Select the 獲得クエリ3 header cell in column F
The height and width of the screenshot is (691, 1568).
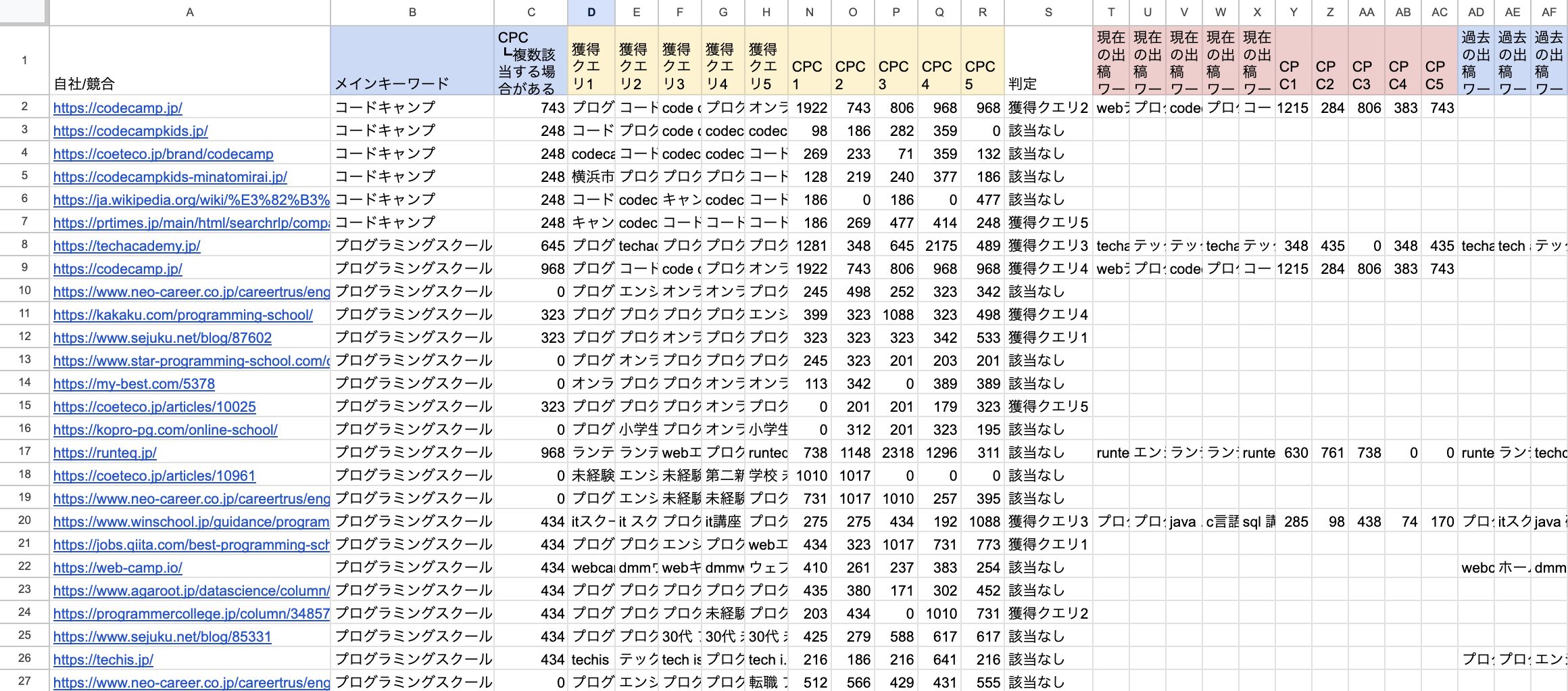680,60
